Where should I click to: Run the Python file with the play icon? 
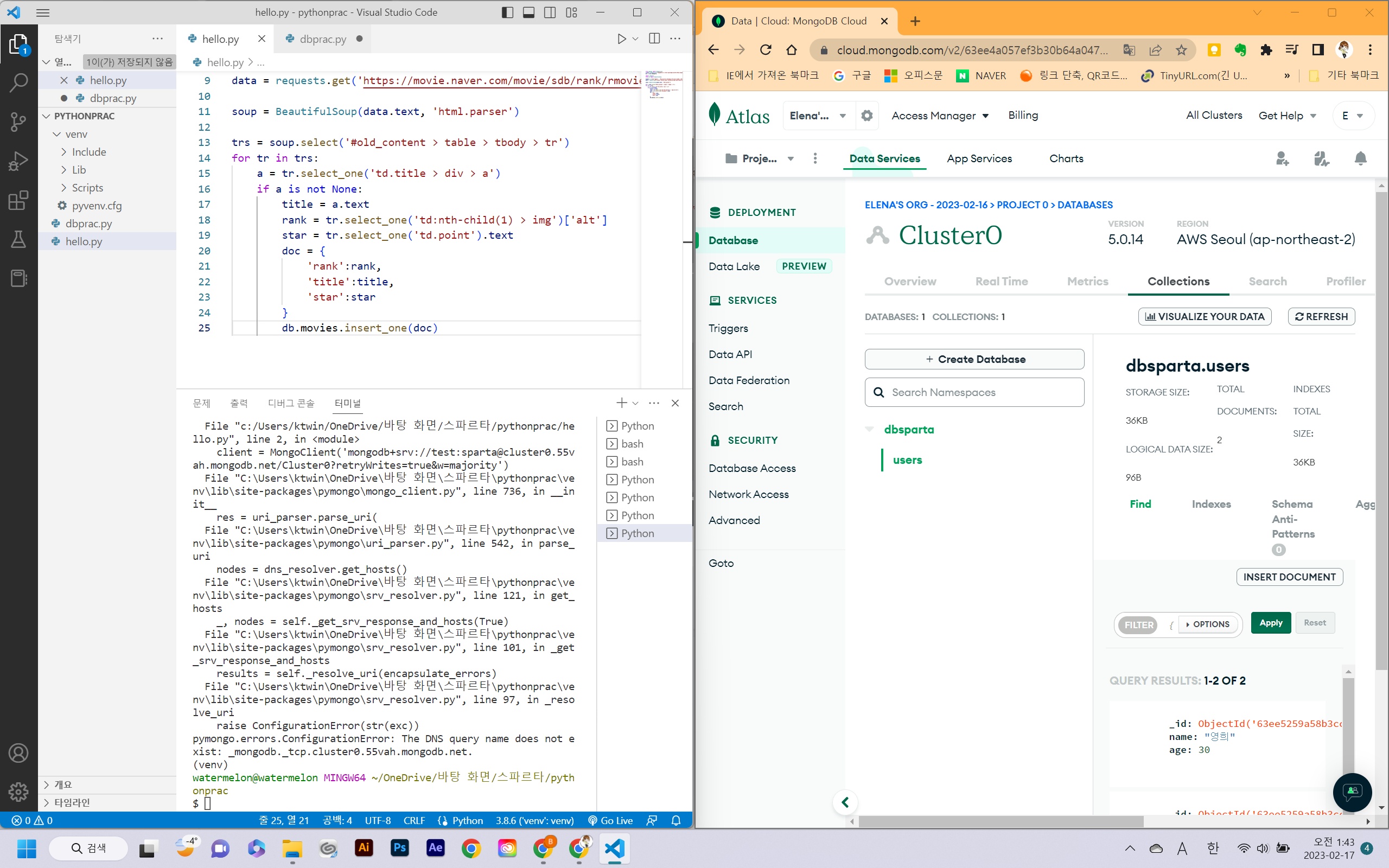pyautogui.click(x=622, y=39)
